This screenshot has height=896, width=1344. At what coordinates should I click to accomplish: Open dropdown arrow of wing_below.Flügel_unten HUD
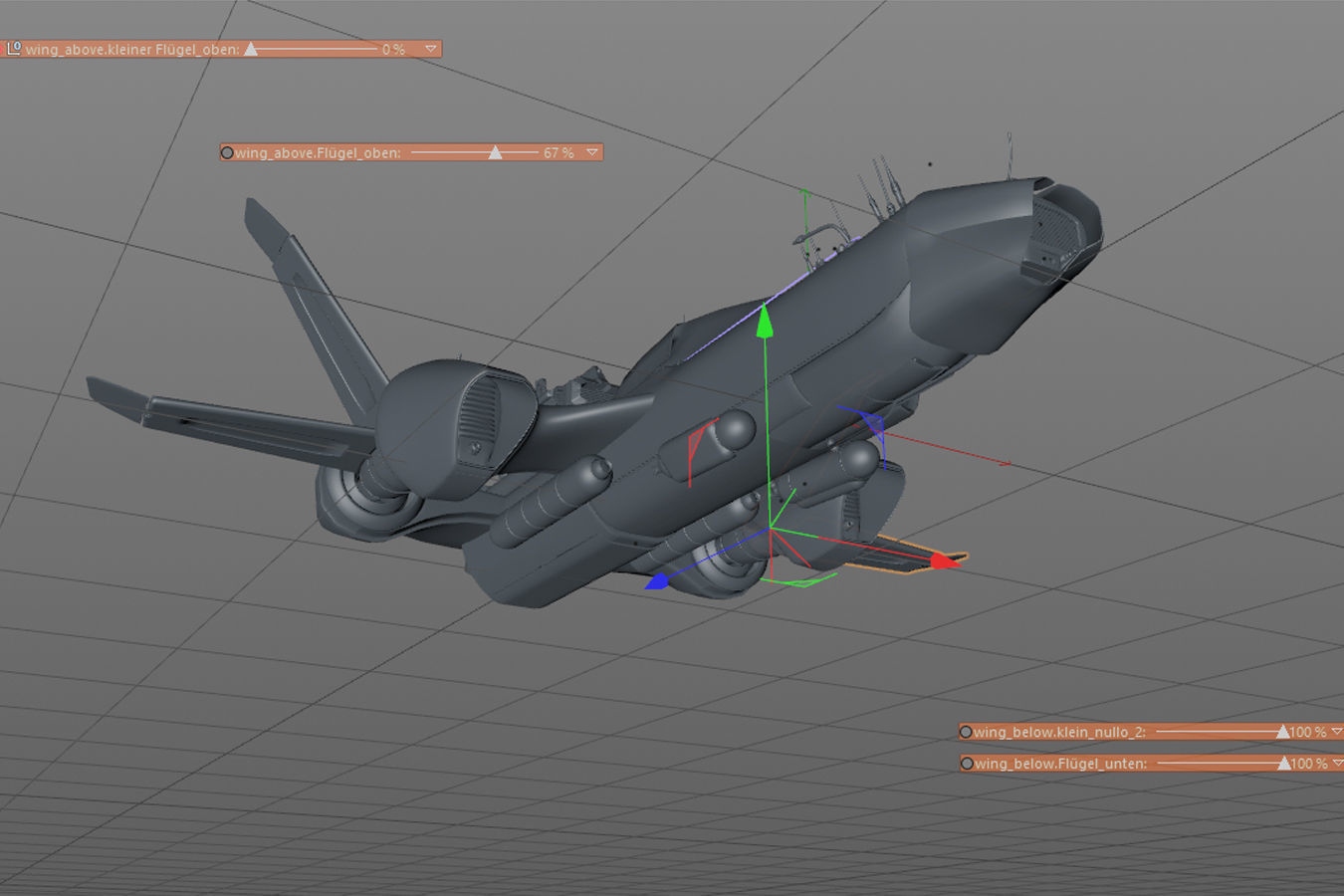point(1338,764)
